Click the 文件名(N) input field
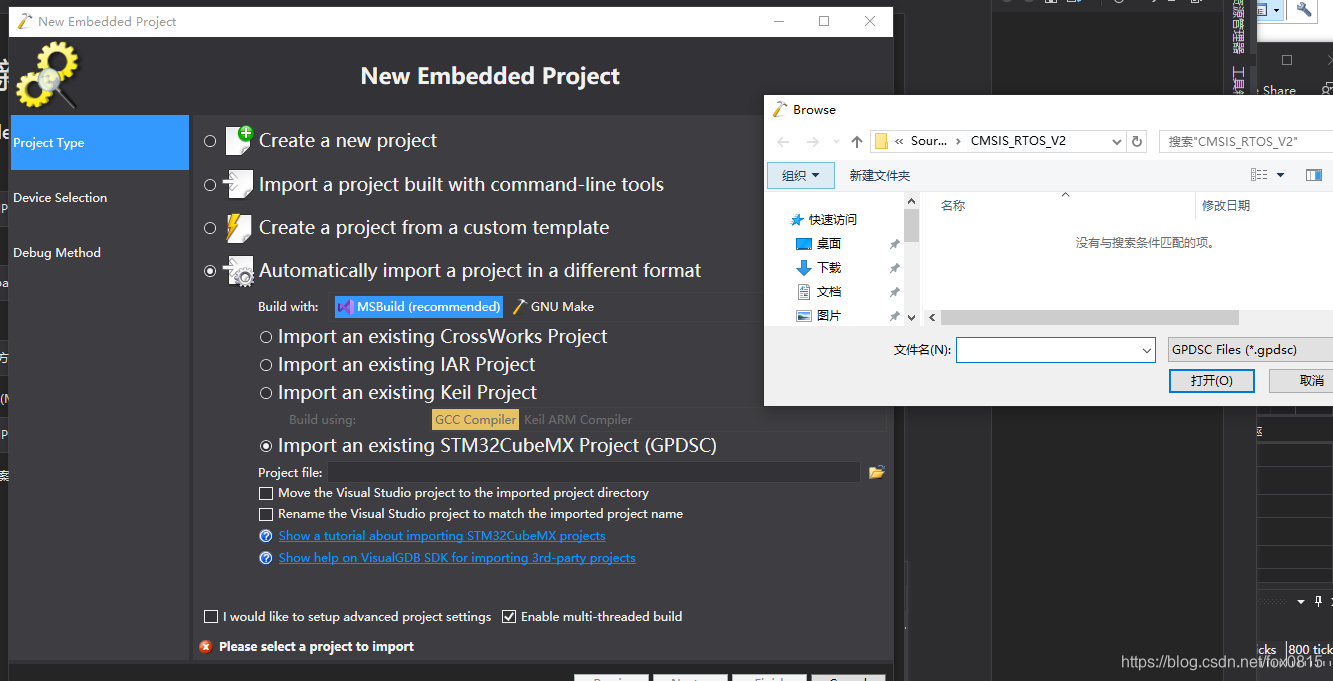This screenshot has width=1333, height=681. point(1047,350)
